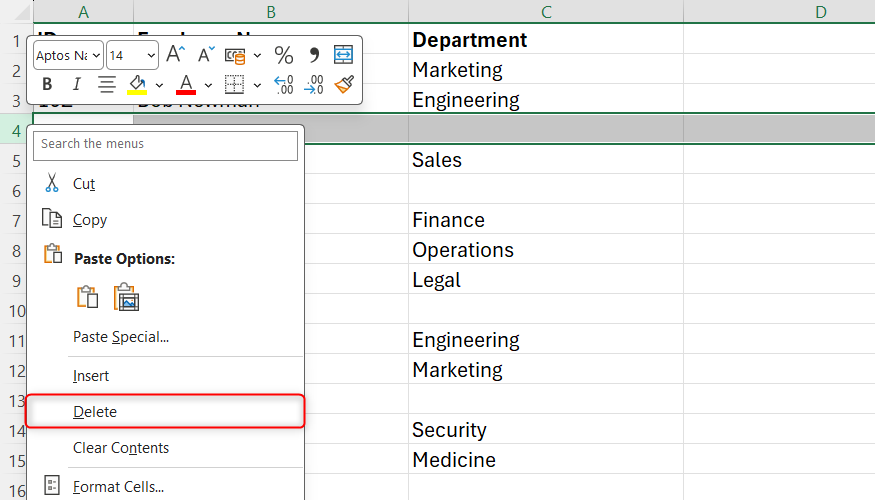
Task: Apply accounting number format
Action: pyautogui.click(x=235, y=55)
